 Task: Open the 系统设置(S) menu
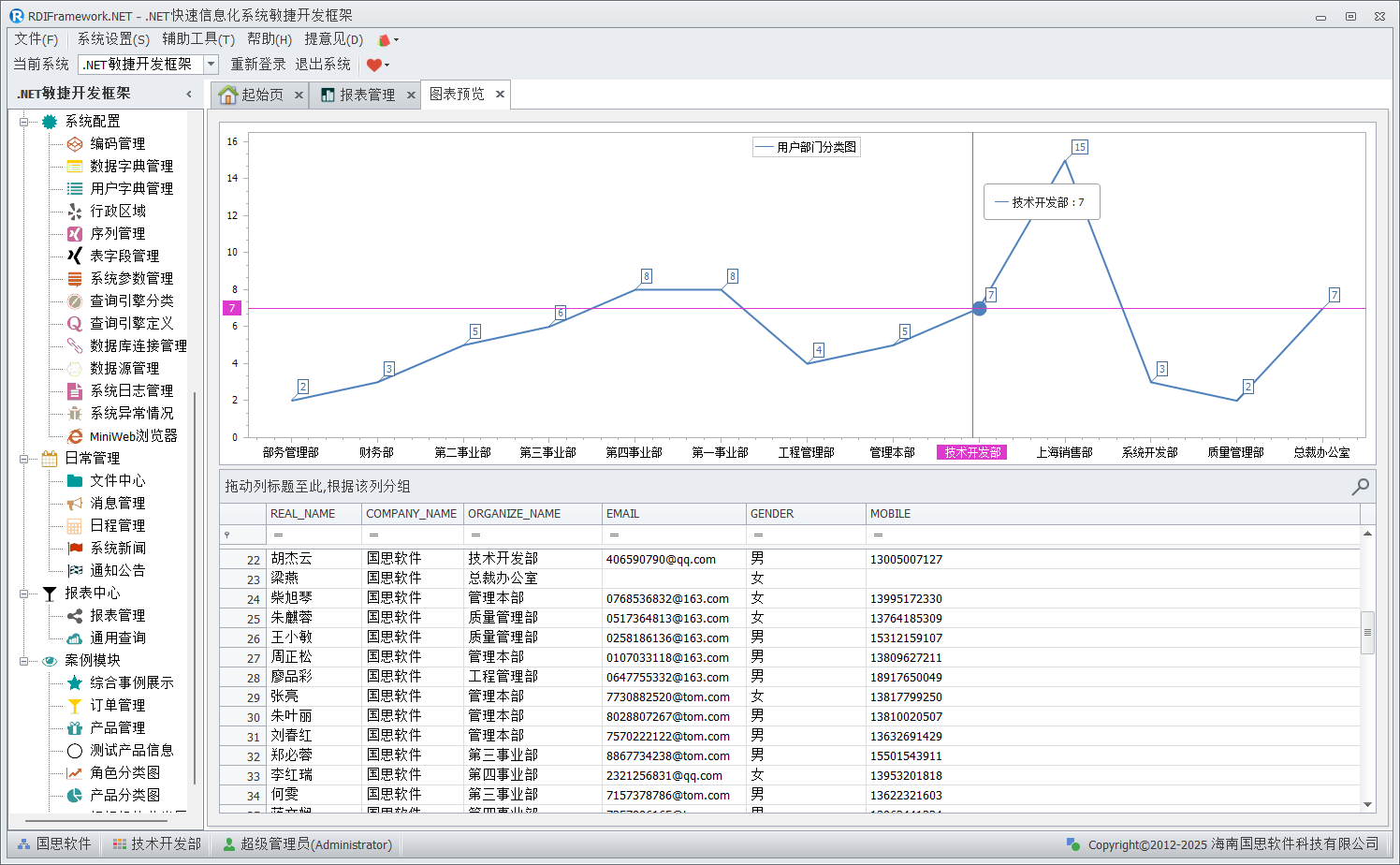pos(113,39)
